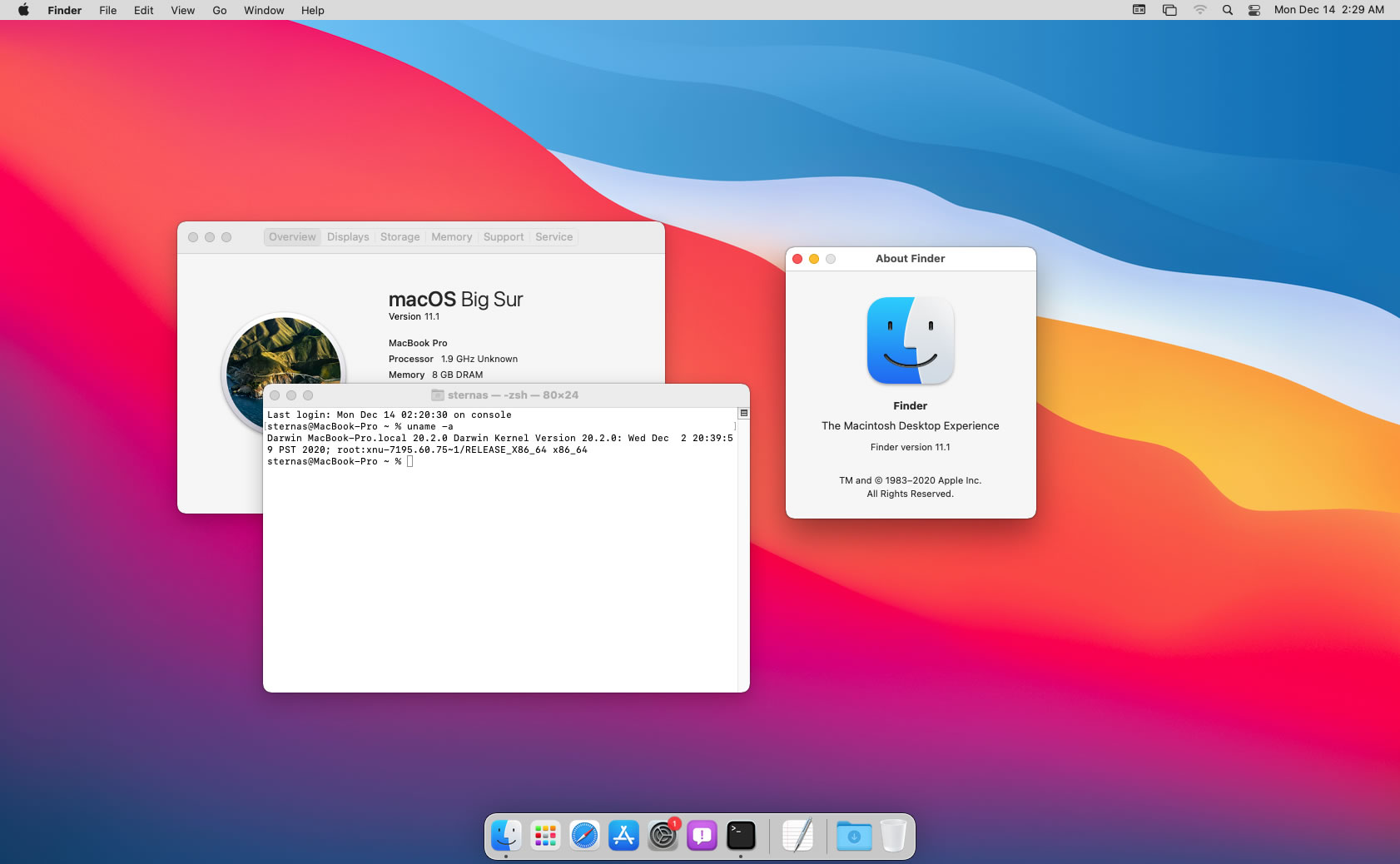Screen dimensions: 1400x864
Task: Click the Terminal scrollbar marker button
Action: point(744,413)
